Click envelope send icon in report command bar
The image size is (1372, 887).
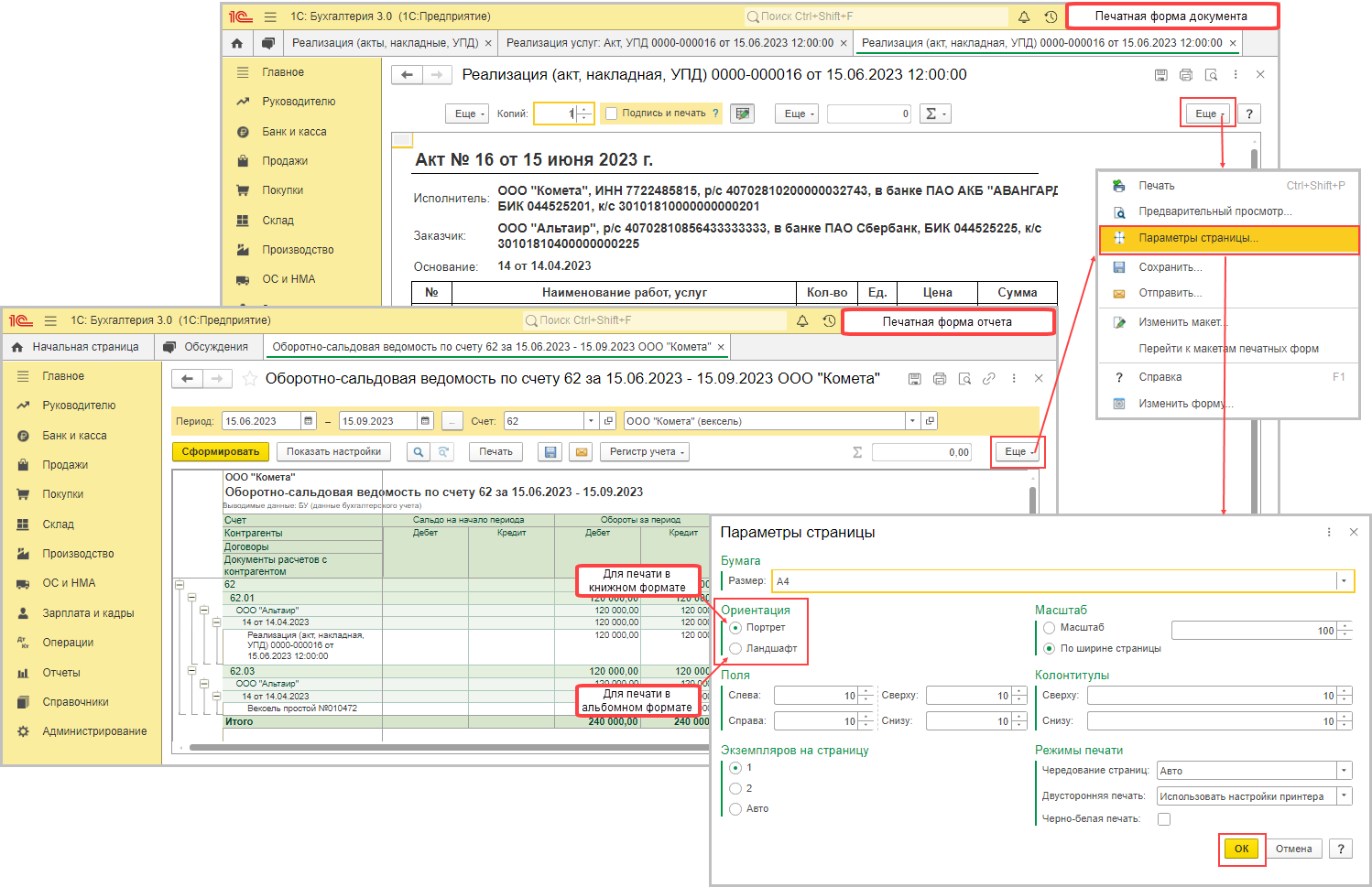(x=580, y=452)
